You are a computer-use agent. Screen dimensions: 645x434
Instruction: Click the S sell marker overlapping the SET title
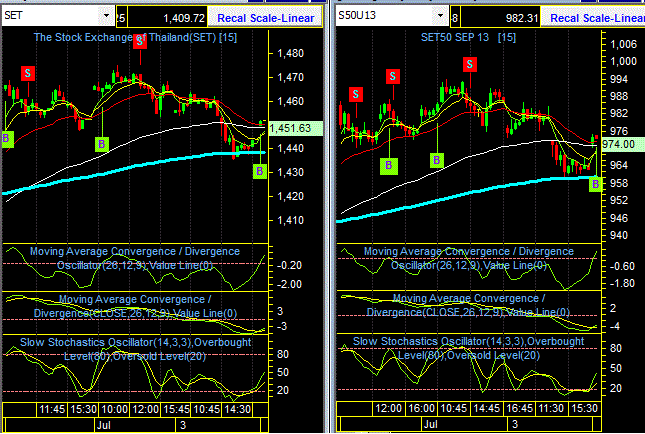tap(140, 41)
